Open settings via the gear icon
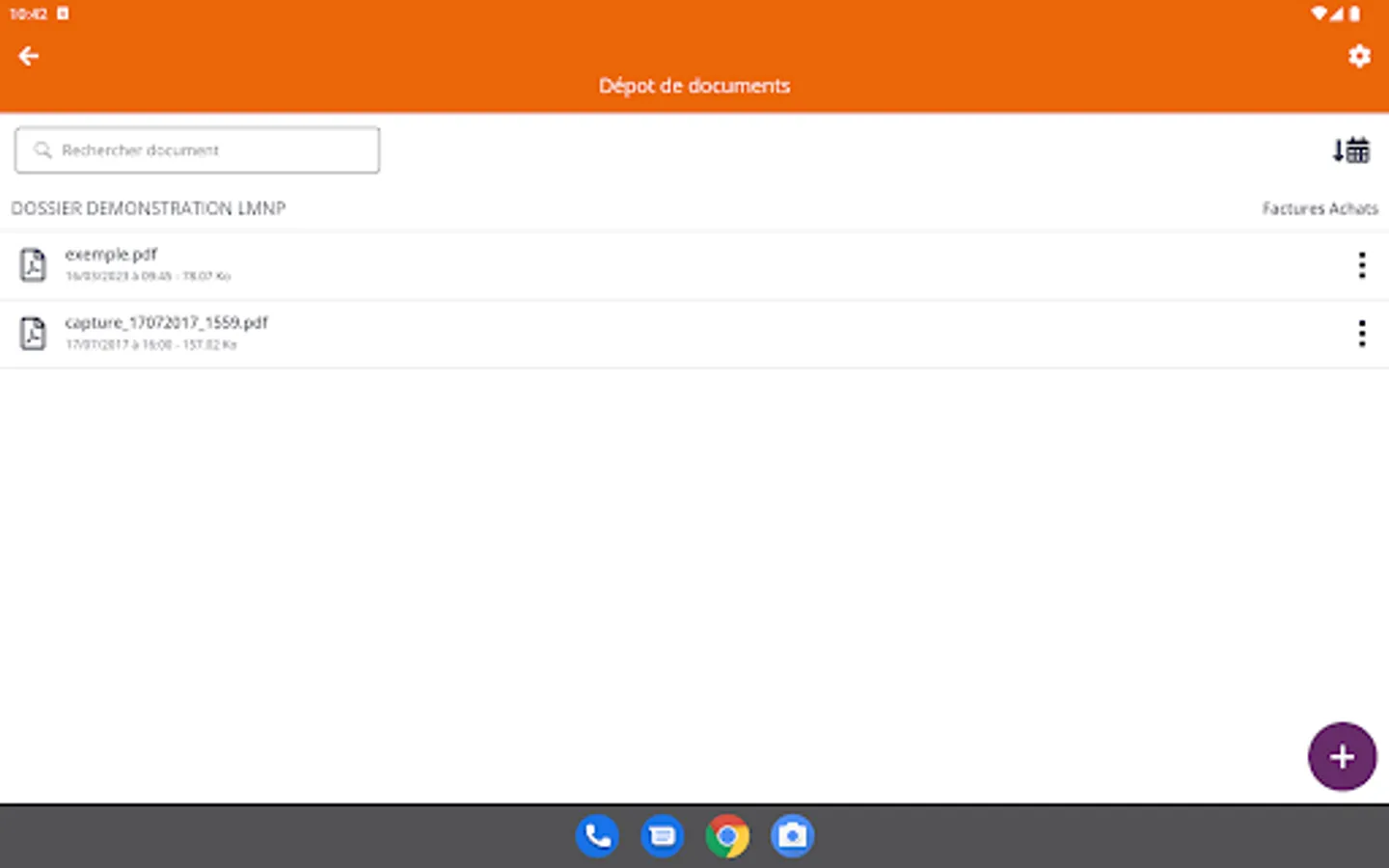 [1359, 56]
